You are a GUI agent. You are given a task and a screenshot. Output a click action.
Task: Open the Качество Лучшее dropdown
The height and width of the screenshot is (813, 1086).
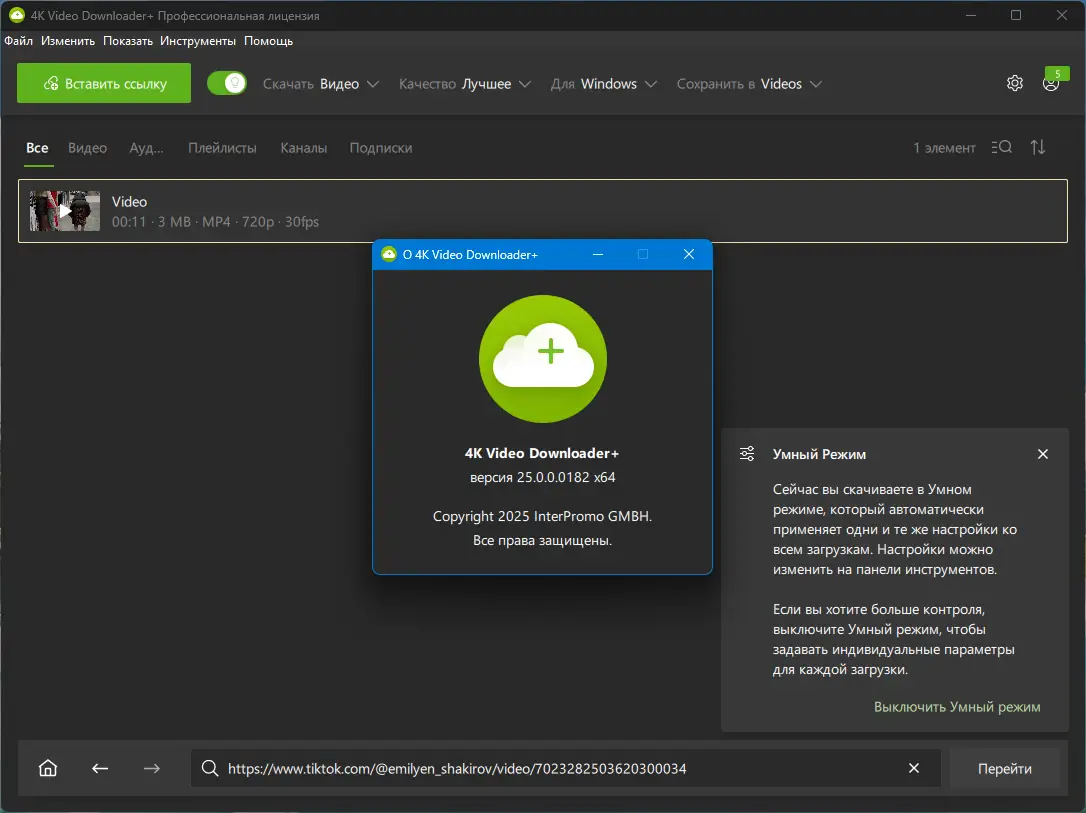click(x=465, y=84)
